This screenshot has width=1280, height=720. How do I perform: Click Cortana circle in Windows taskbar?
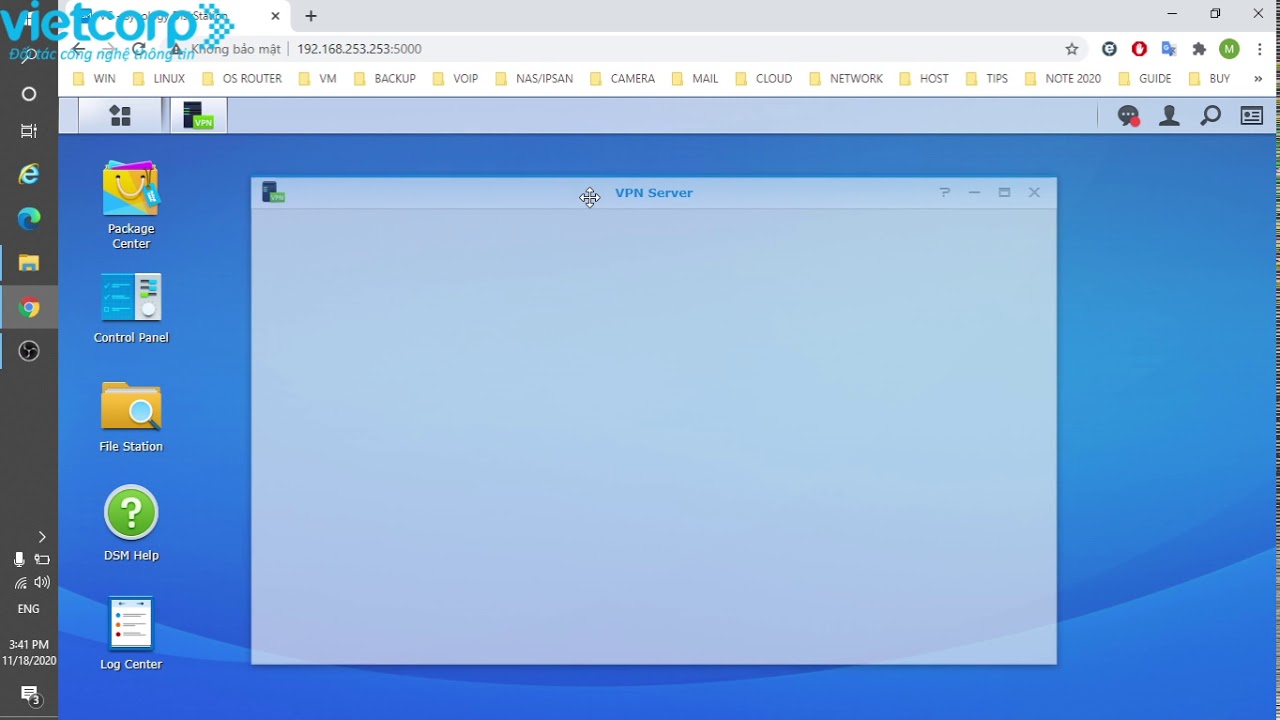29,93
